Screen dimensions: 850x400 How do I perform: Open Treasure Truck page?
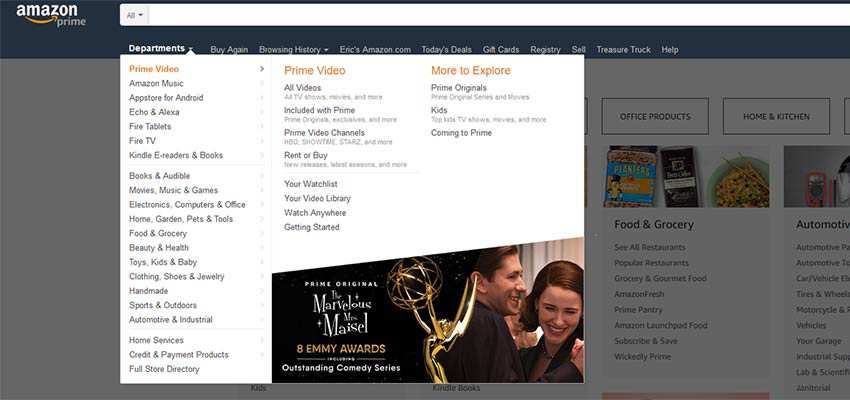[623, 49]
